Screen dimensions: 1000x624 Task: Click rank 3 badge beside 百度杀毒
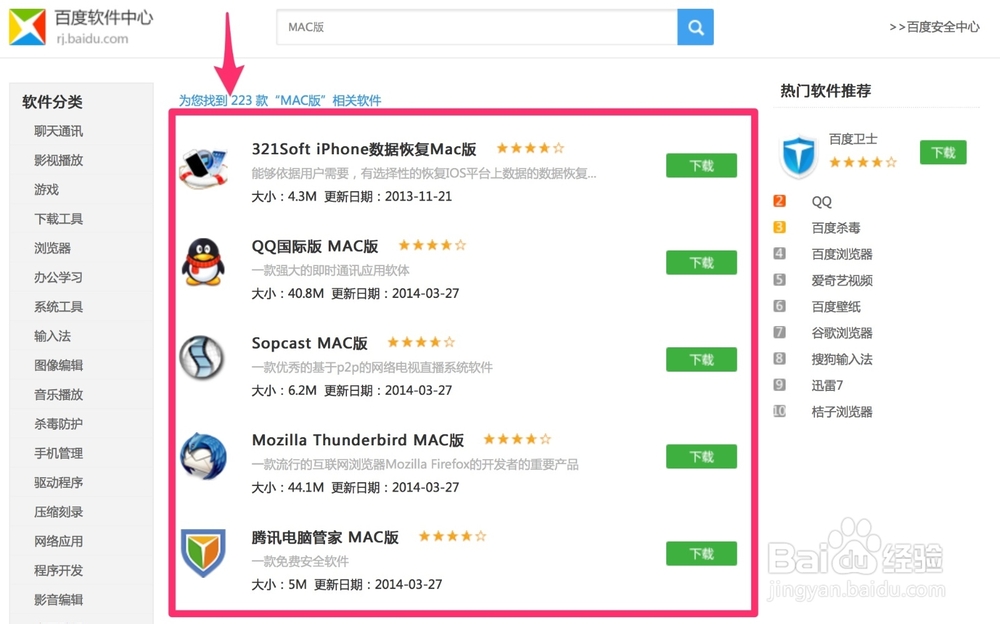coord(779,227)
